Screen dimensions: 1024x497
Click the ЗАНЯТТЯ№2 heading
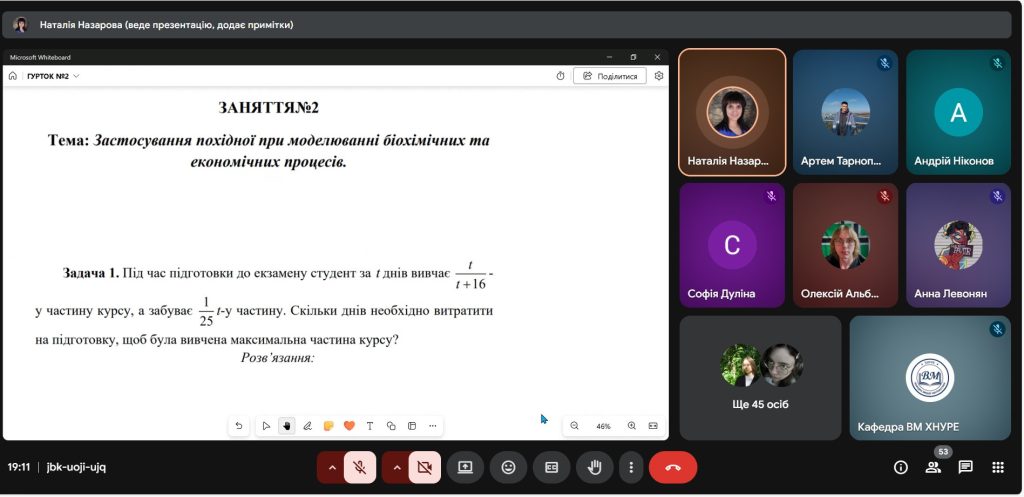pos(268,108)
